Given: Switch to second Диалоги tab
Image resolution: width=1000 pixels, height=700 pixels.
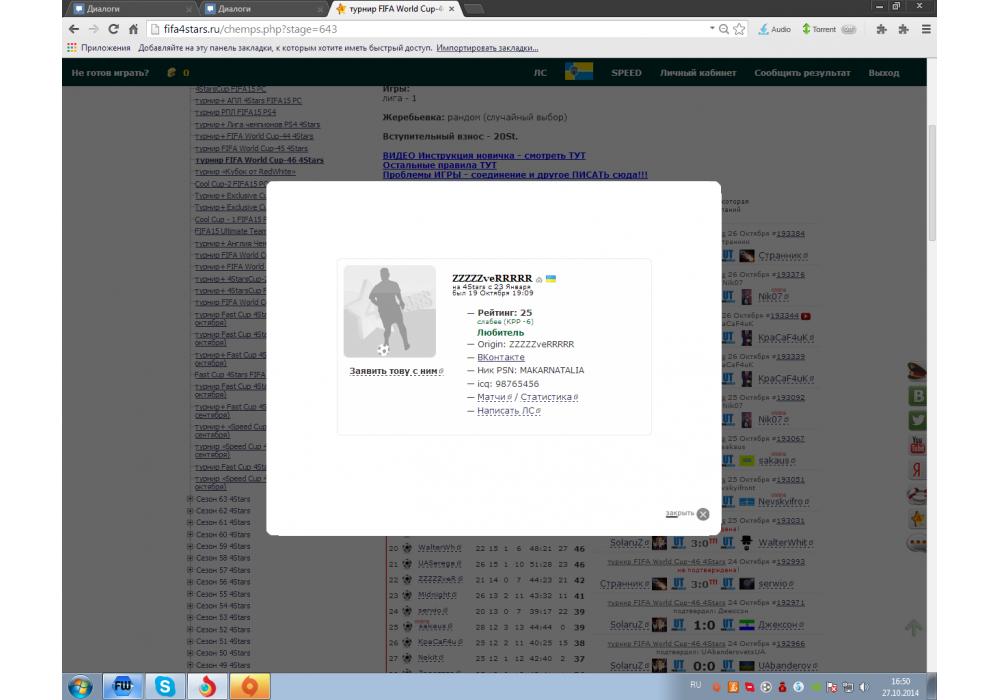Looking at the screenshot, I should [263, 9].
